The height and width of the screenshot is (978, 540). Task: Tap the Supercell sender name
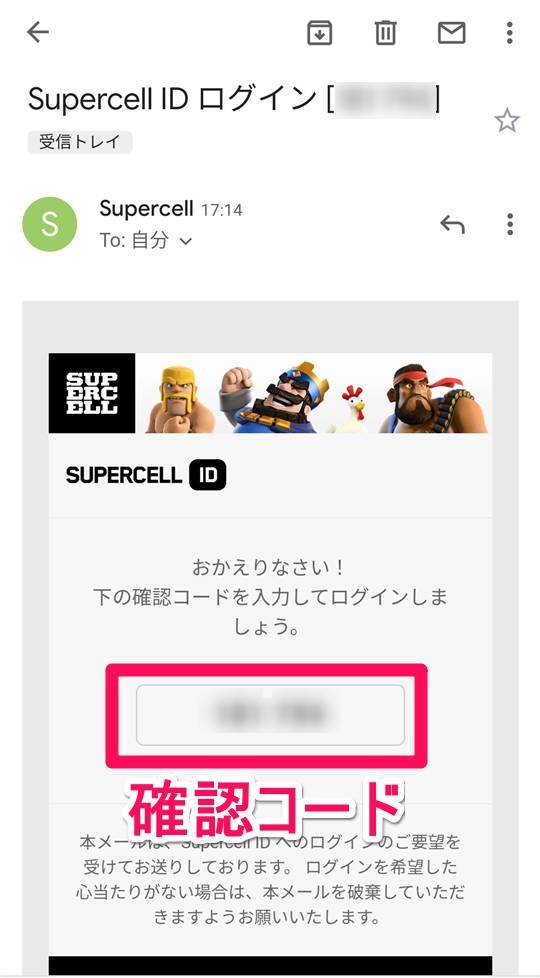[x=147, y=208]
